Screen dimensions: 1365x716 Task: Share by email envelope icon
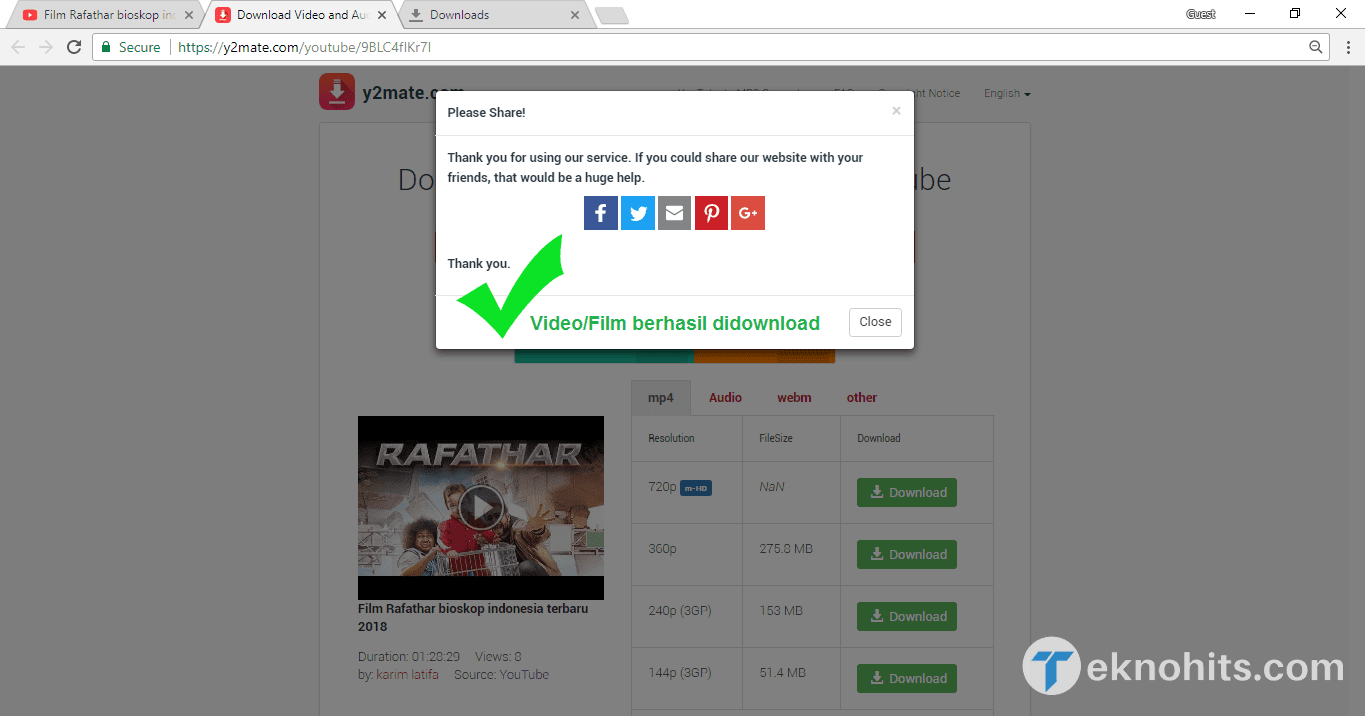point(674,213)
